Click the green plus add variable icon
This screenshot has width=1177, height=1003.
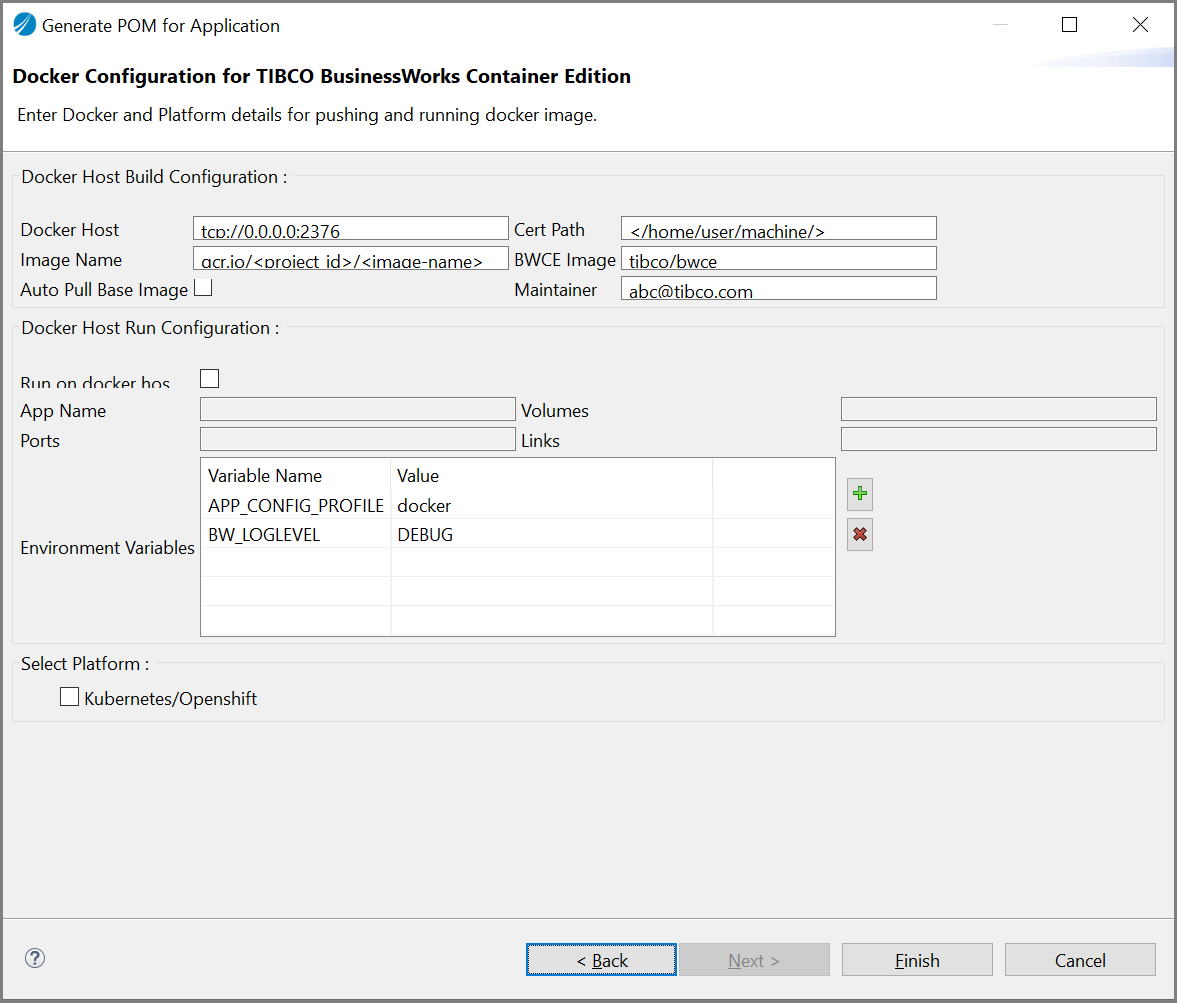tap(859, 494)
